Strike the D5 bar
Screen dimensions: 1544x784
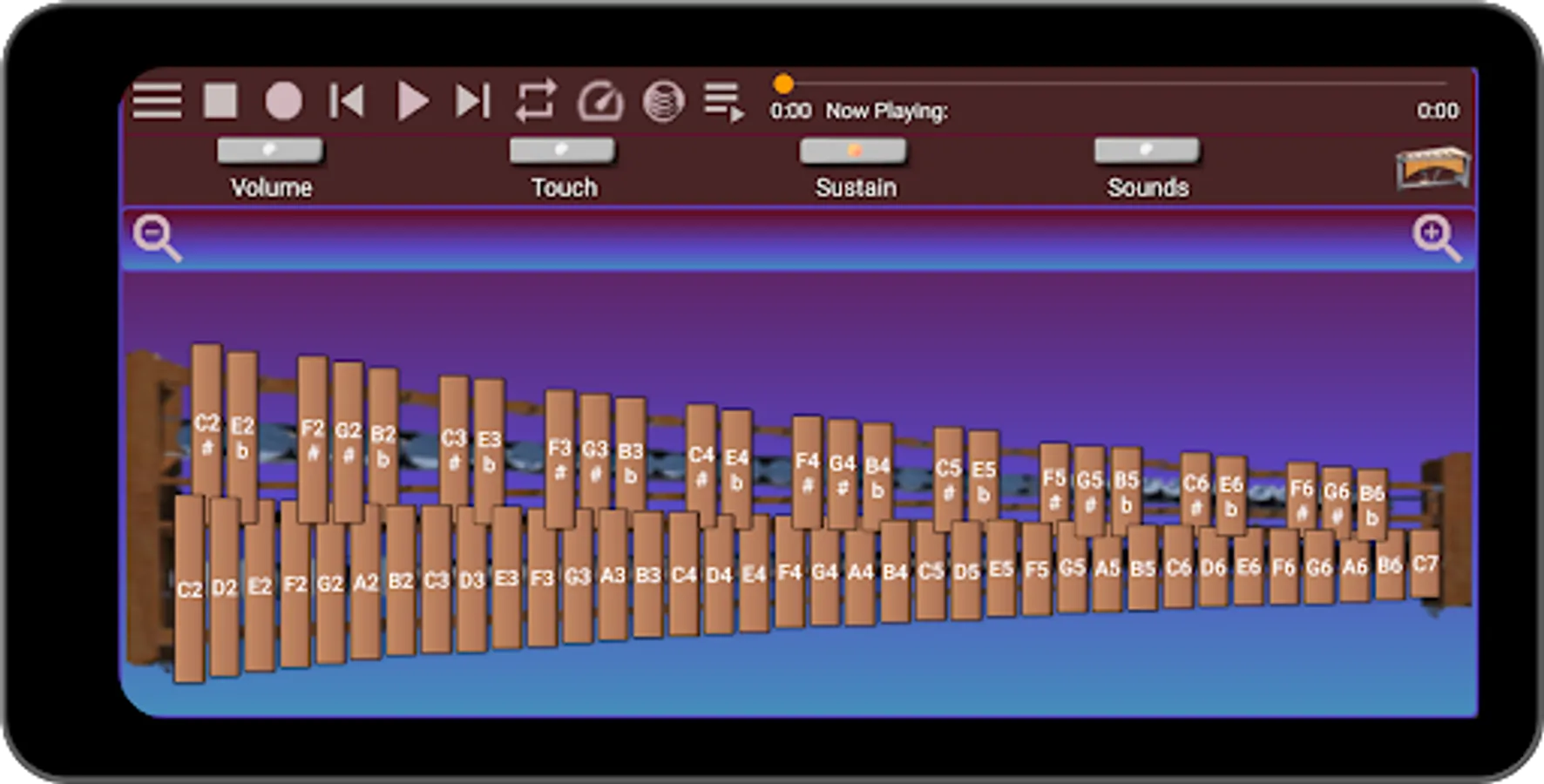pyautogui.click(x=966, y=571)
